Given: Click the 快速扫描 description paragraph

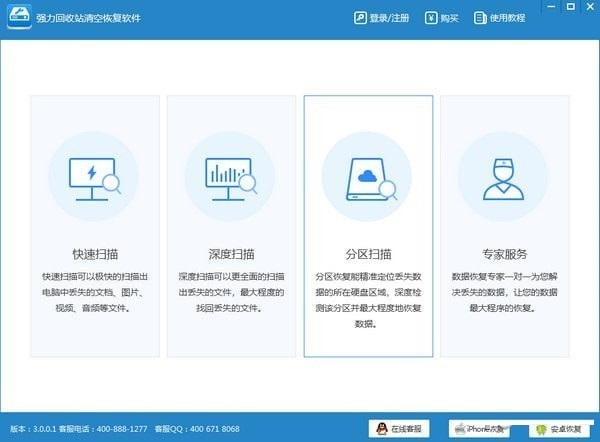Looking at the screenshot, I should coord(95,292).
